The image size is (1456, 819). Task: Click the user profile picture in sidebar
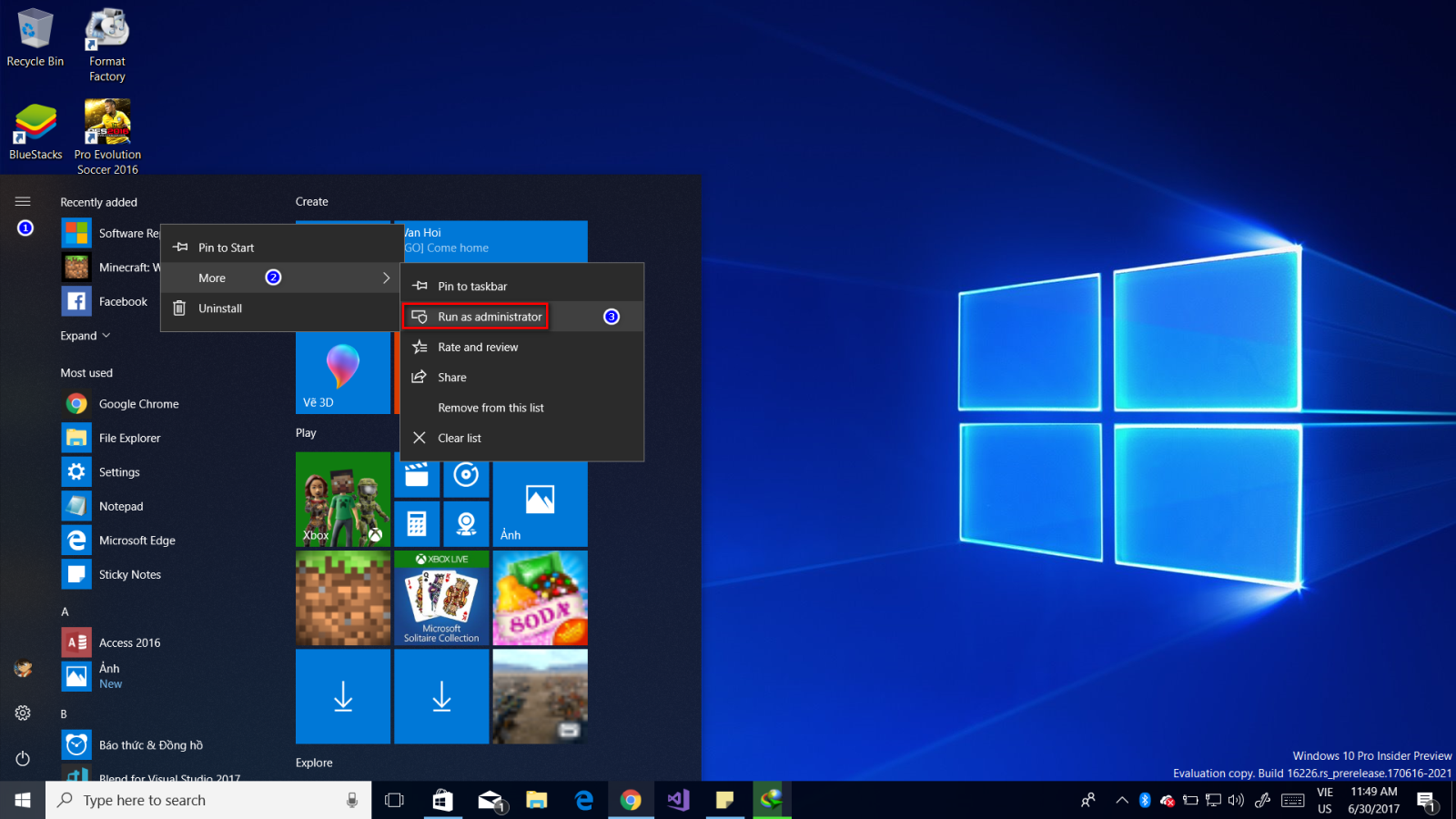pyautogui.click(x=23, y=669)
